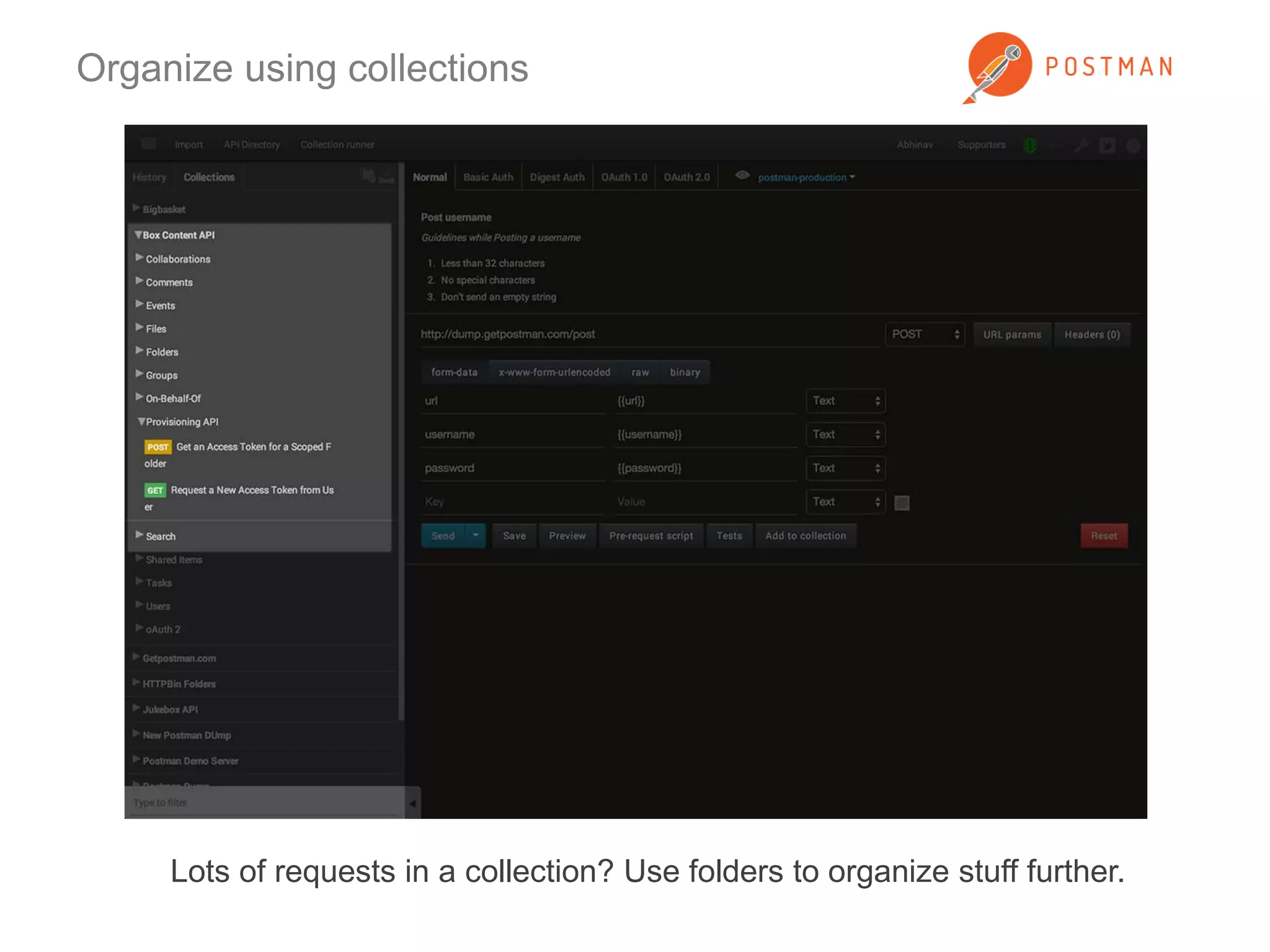Open the POST method dropdown
This screenshot has width=1270, height=952.
point(925,335)
